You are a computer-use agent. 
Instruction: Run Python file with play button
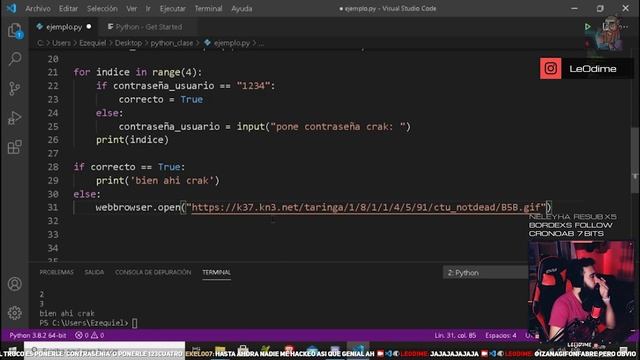587,27
